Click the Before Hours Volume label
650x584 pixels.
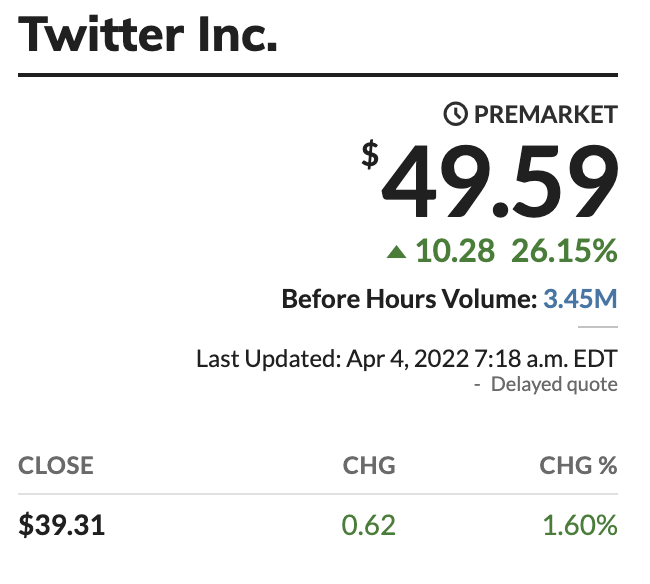(410, 298)
